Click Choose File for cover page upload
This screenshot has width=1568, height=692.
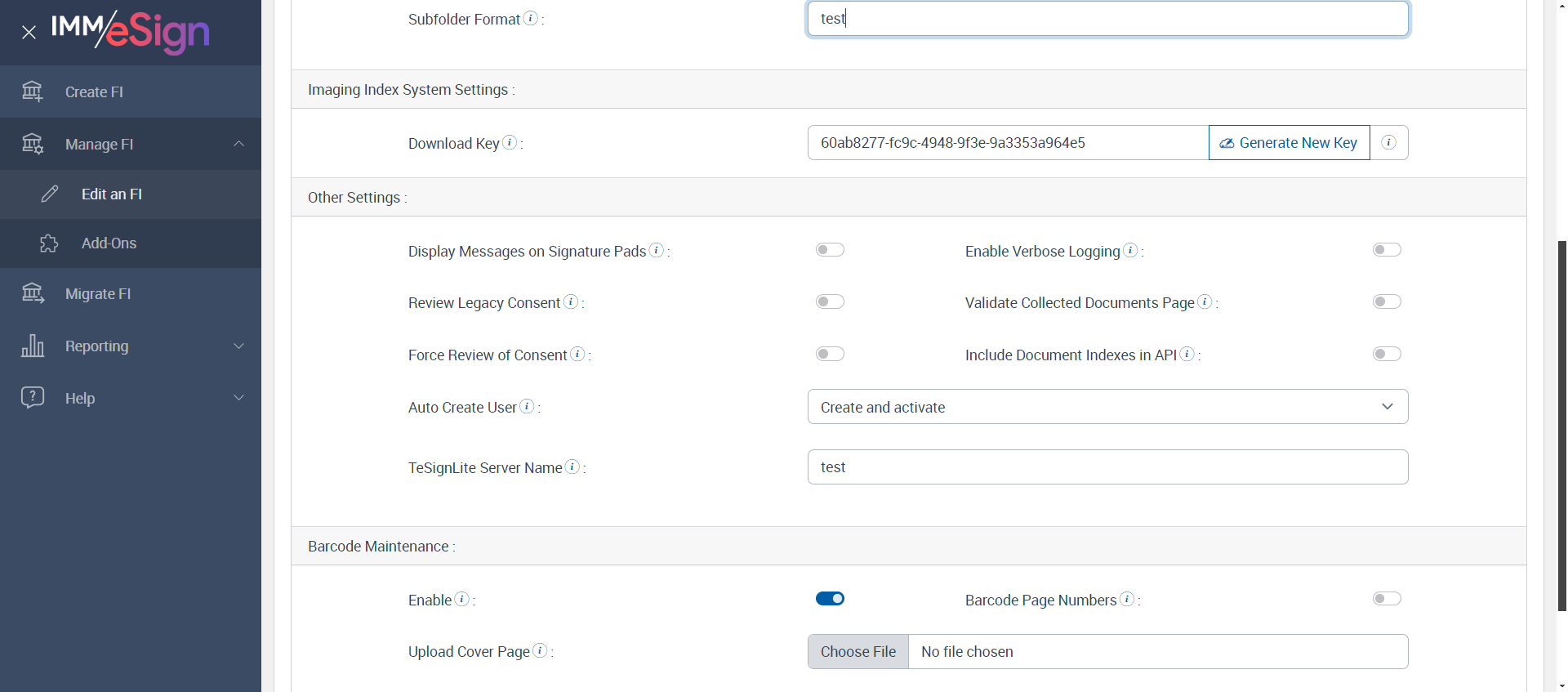(x=858, y=652)
